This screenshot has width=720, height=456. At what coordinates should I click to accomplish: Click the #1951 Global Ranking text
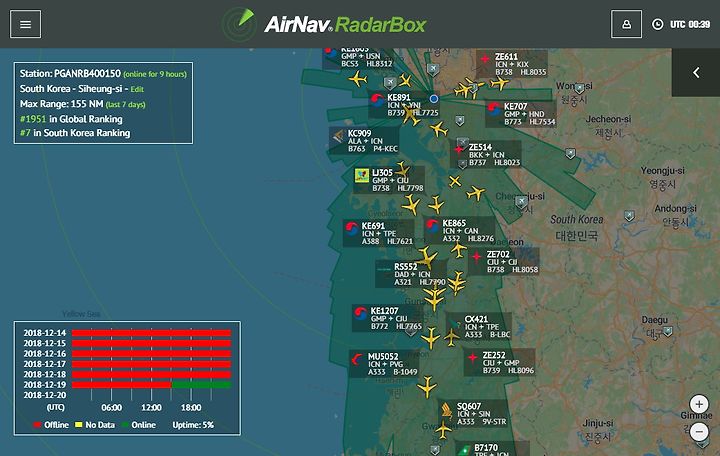[x=71, y=119]
